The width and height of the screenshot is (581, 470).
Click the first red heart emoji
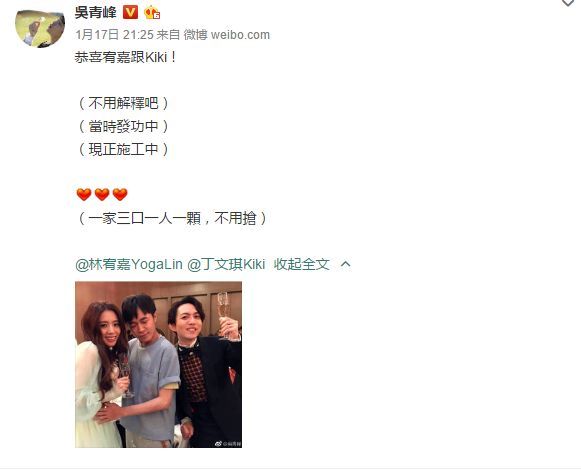click(84, 195)
